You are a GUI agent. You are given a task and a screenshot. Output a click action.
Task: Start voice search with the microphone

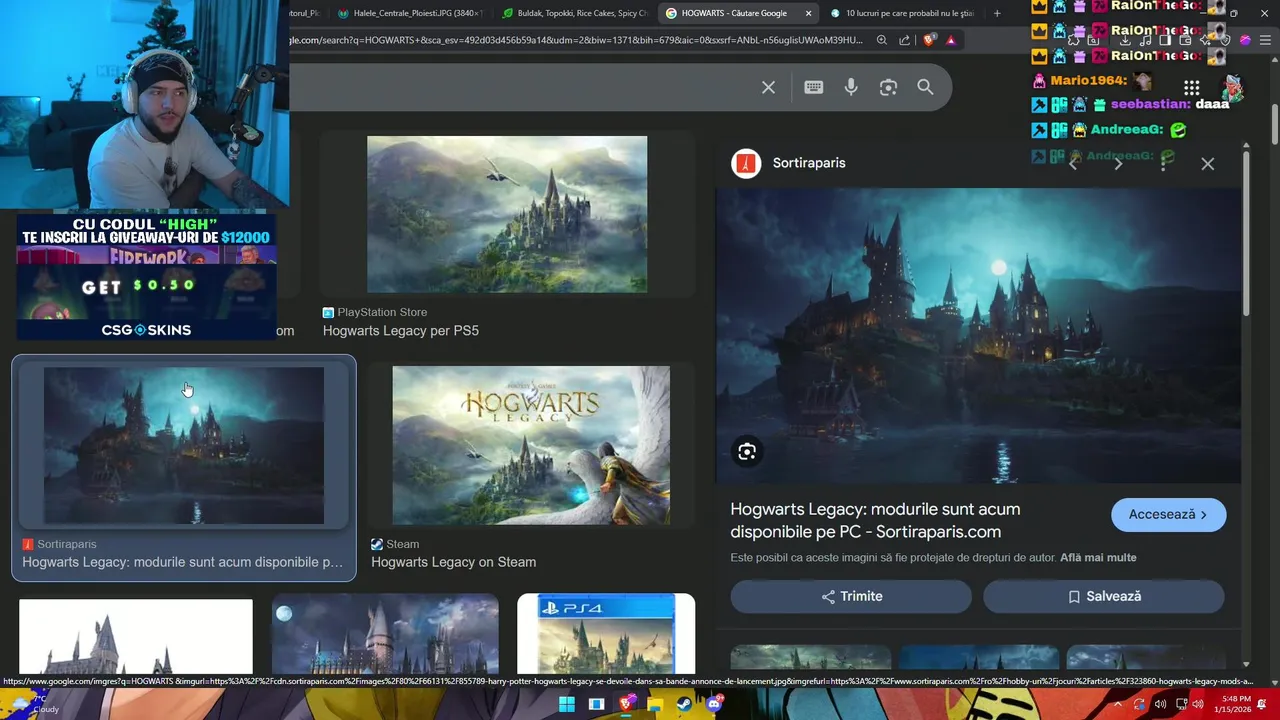pyautogui.click(x=851, y=87)
